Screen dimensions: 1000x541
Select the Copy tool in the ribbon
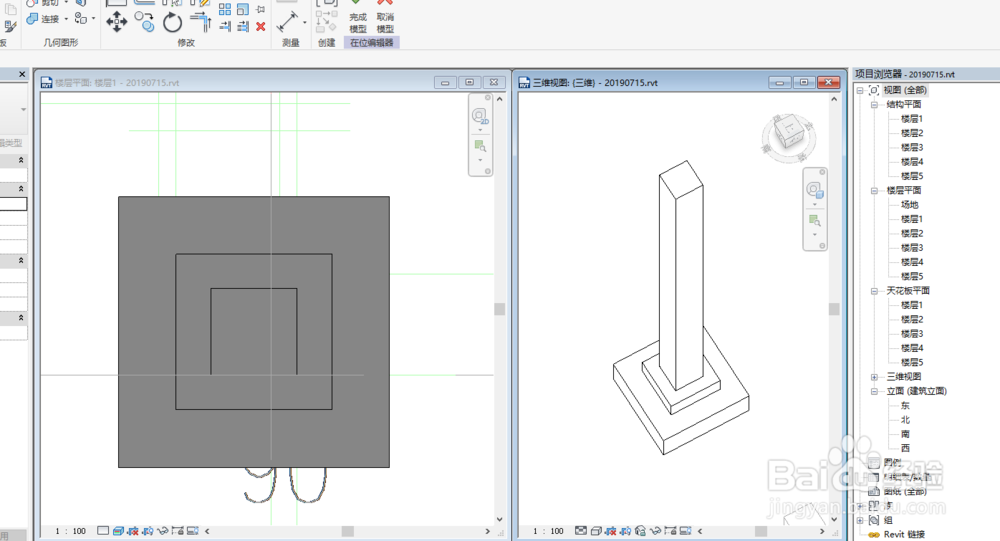[x=145, y=22]
